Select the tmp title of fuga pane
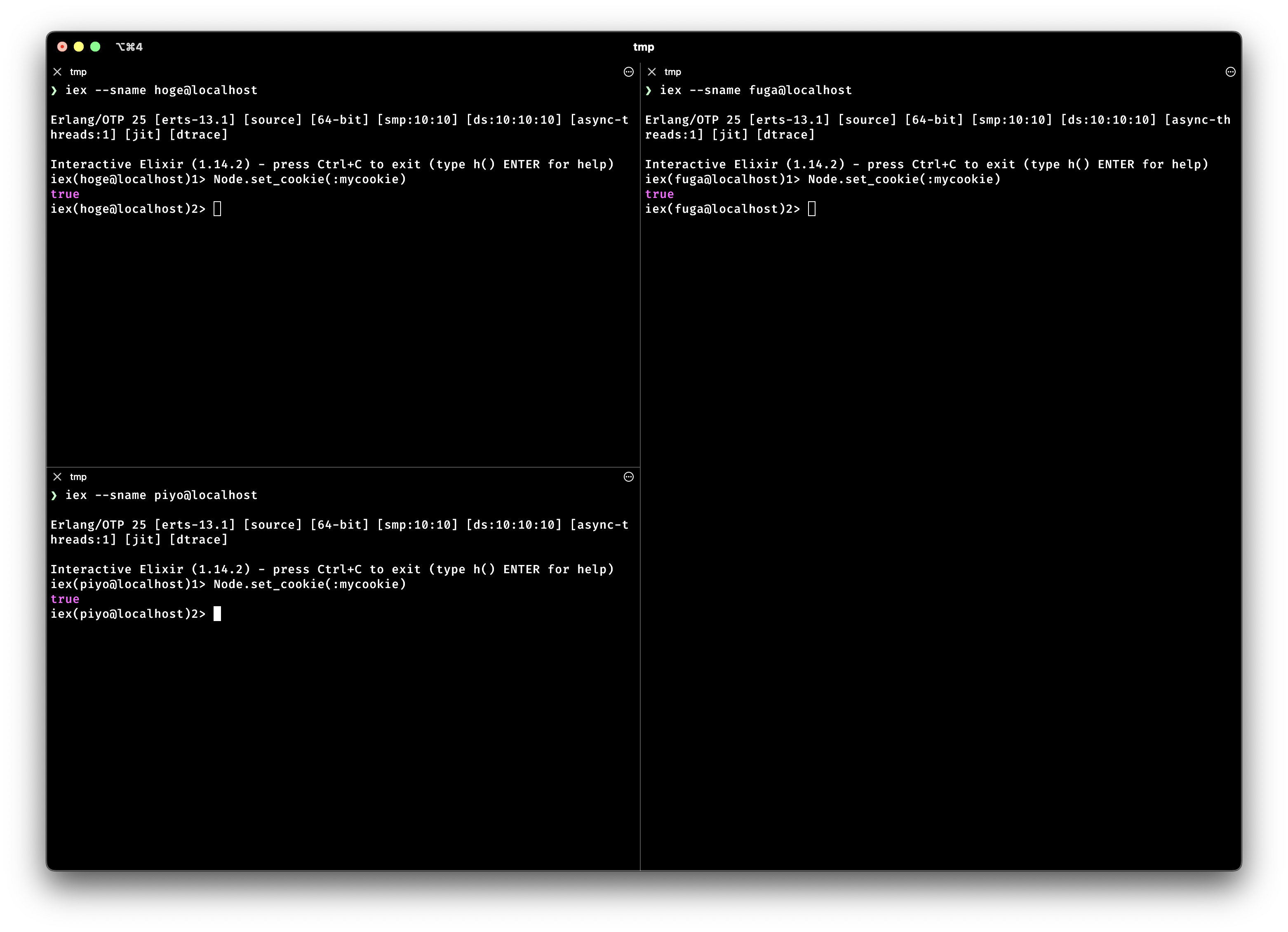1288x932 pixels. click(x=672, y=72)
